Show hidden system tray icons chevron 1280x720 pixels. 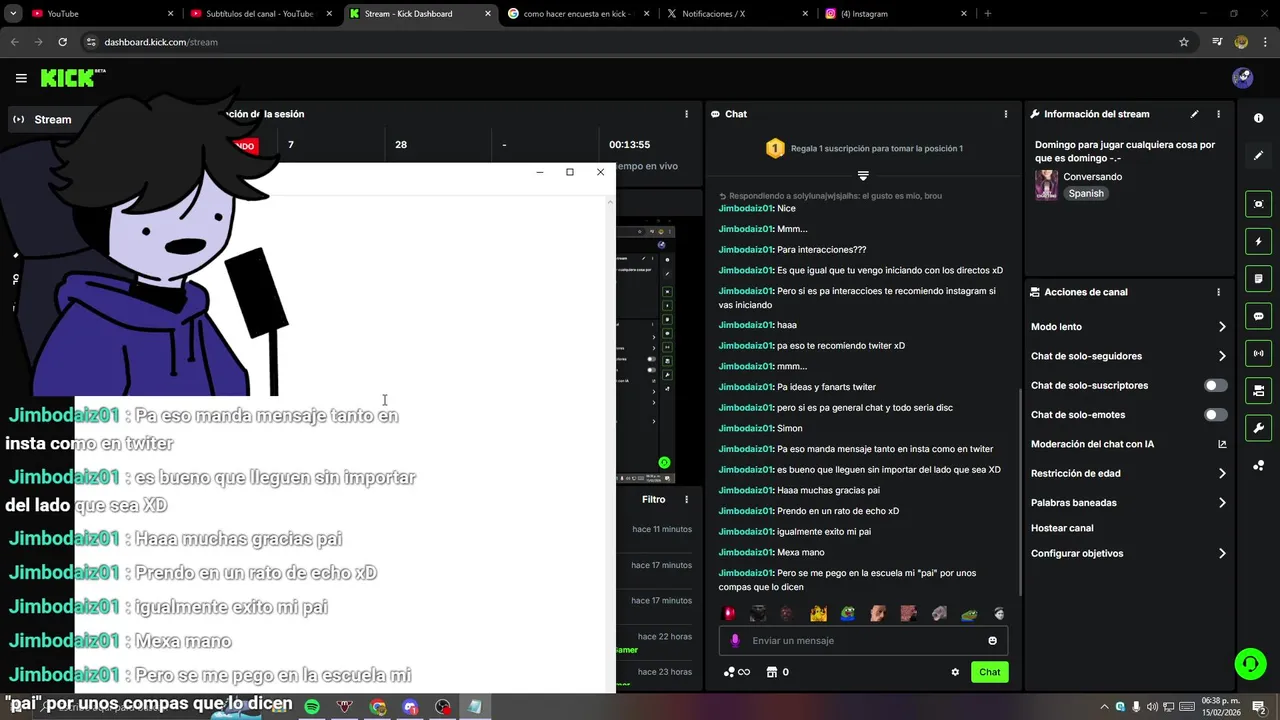[x=1106, y=707]
